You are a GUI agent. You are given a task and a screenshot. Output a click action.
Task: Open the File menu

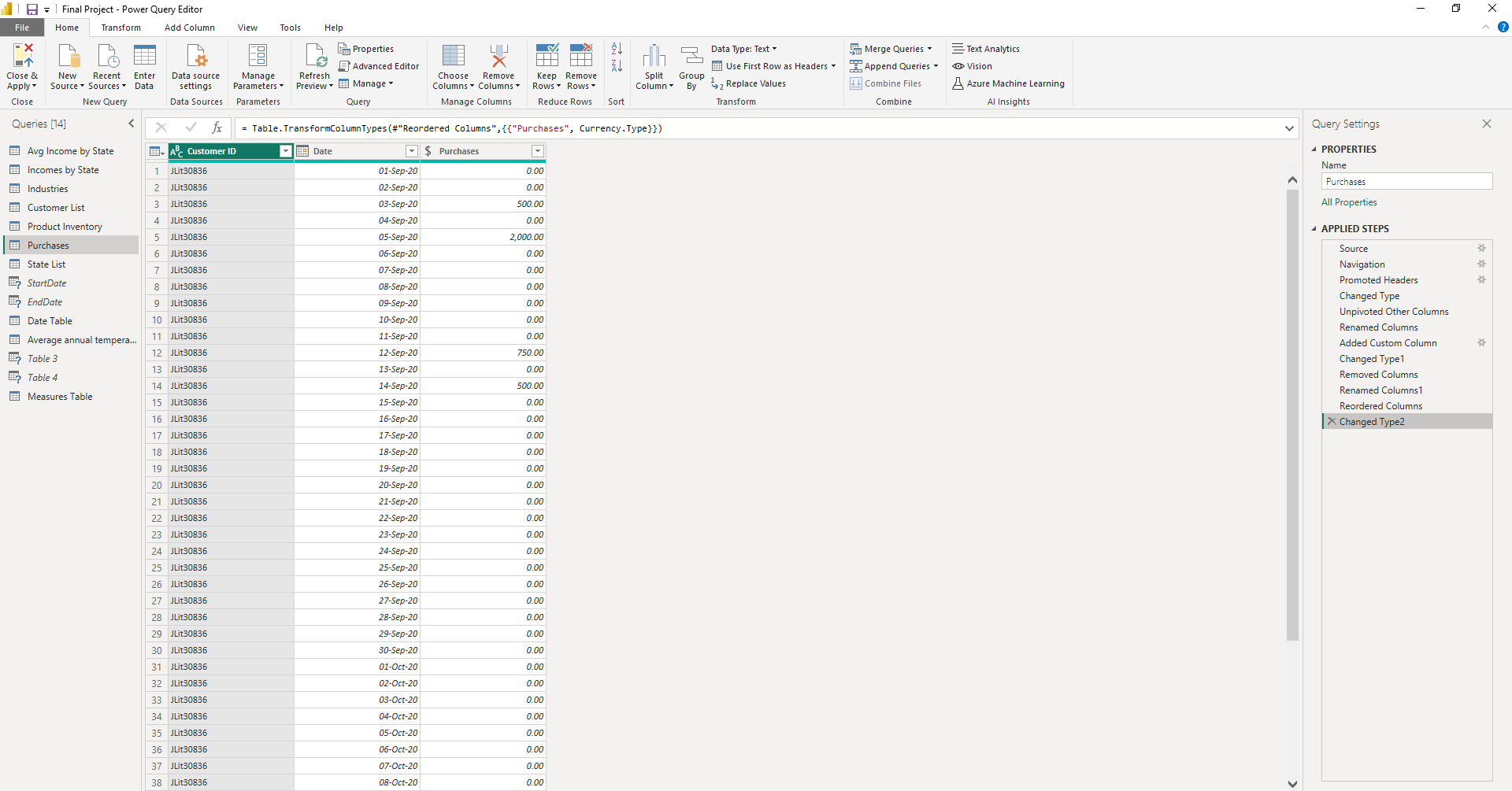22,28
